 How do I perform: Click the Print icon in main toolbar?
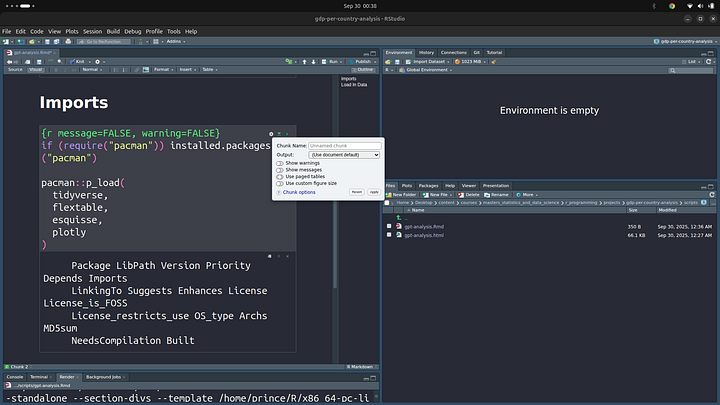[68, 42]
